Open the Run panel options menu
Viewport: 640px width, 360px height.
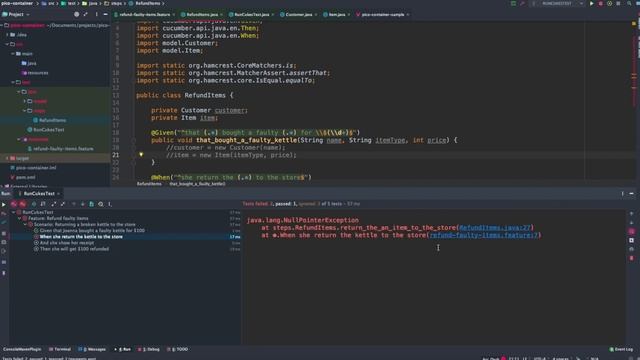[x=622, y=193]
